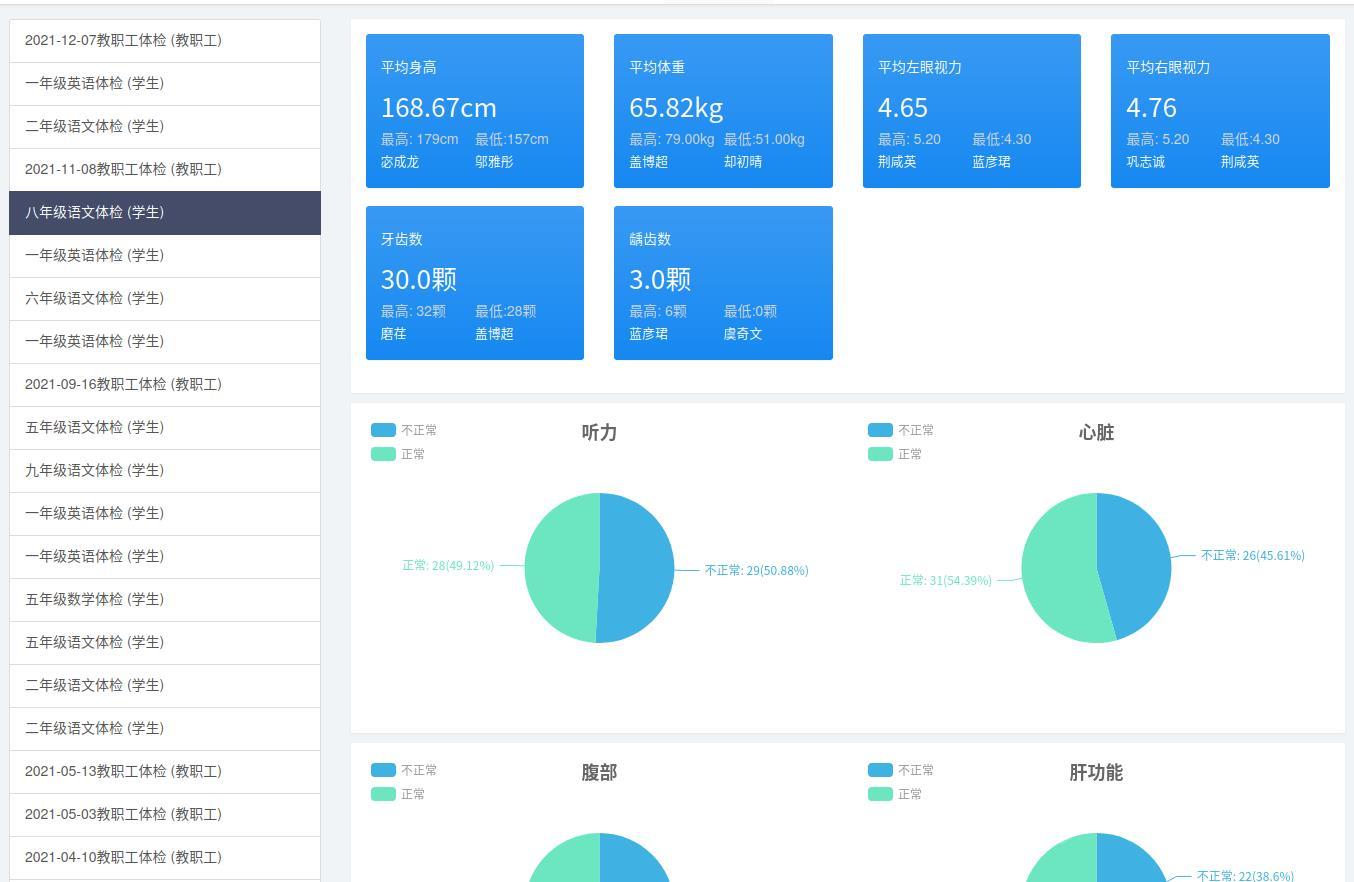Click the 平均左眼视力 card title
The image size is (1354, 882).
click(x=920, y=68)
